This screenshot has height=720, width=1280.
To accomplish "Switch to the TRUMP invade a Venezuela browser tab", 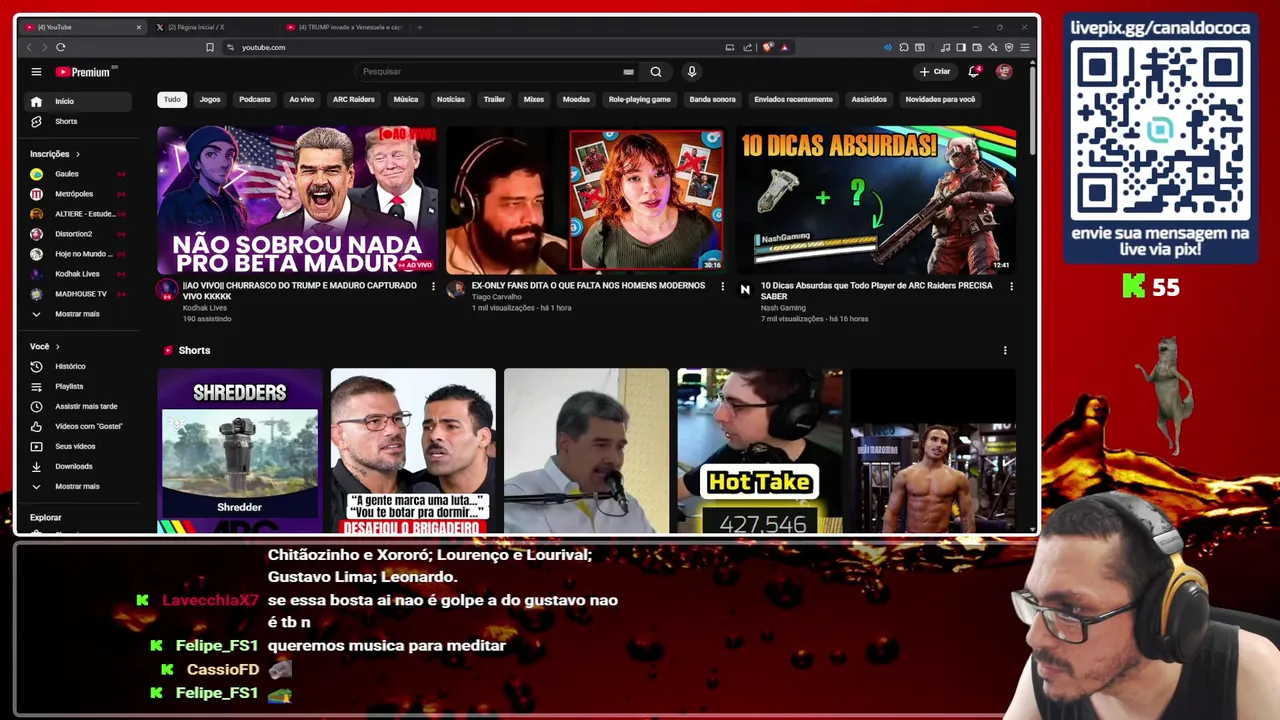I will [x=345, y=27].
